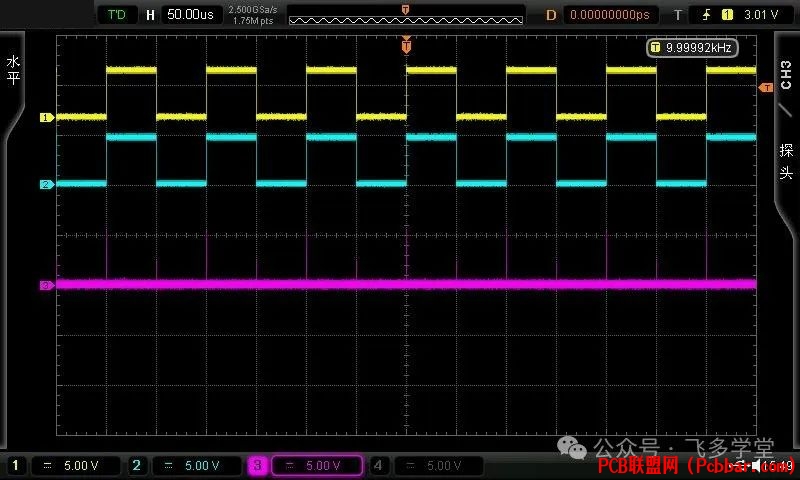
Task: Click the 0.00000000ps delay value
Action: pyautogui.click(x=610, y=15)
